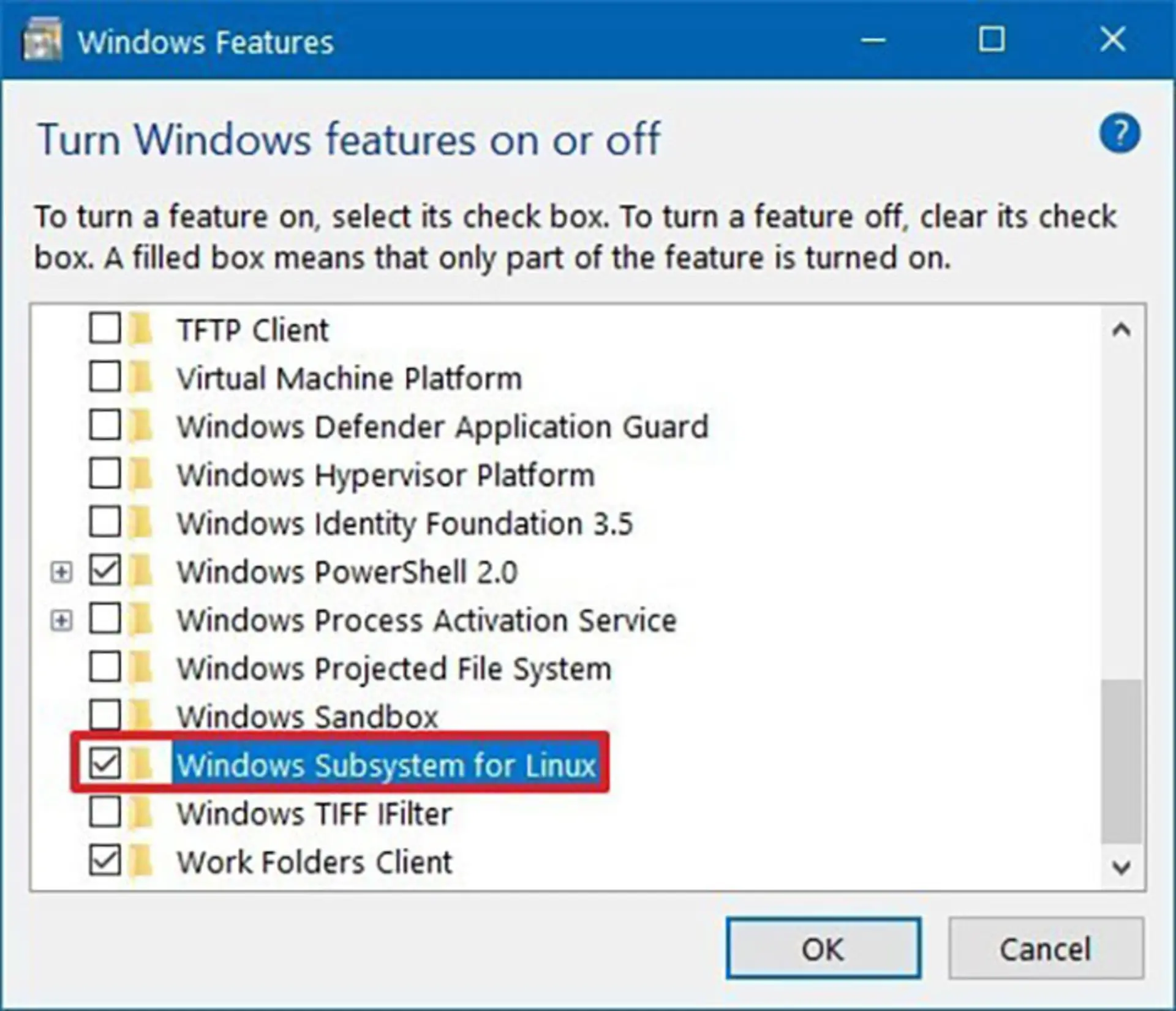Click the Cancel button
The height and width of the screenshot is (1011, 1176).
pyautogui.click(x=1046, y=949)
